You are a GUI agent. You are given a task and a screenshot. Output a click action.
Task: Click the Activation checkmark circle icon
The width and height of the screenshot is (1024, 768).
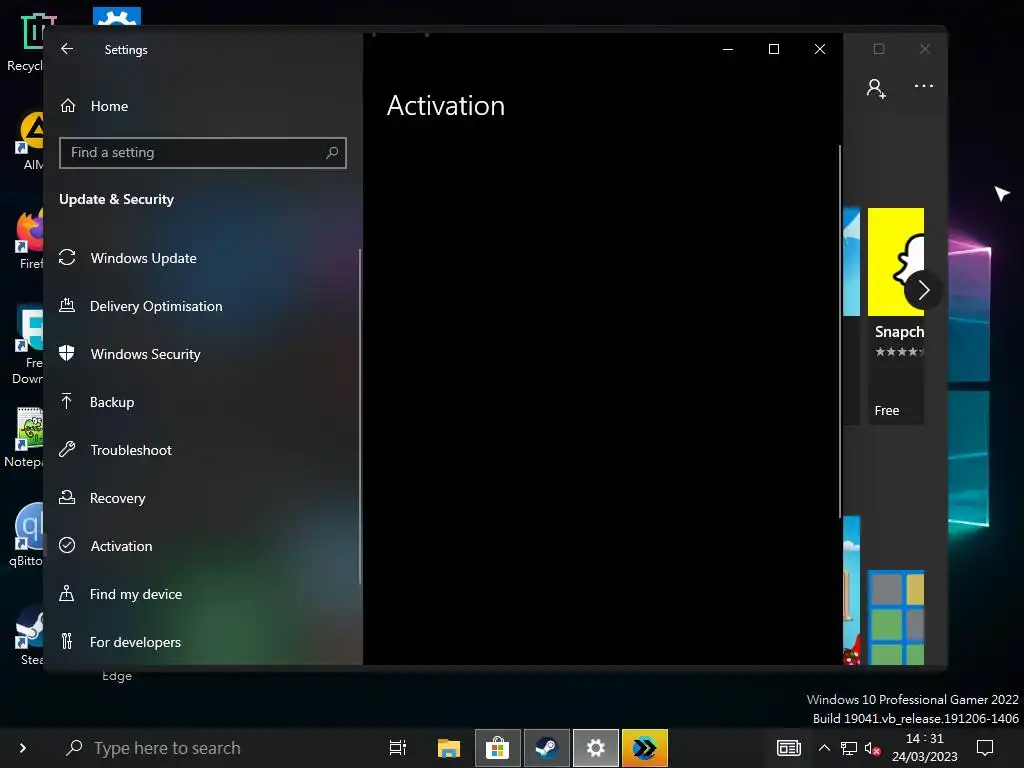[x=67, y=545]
